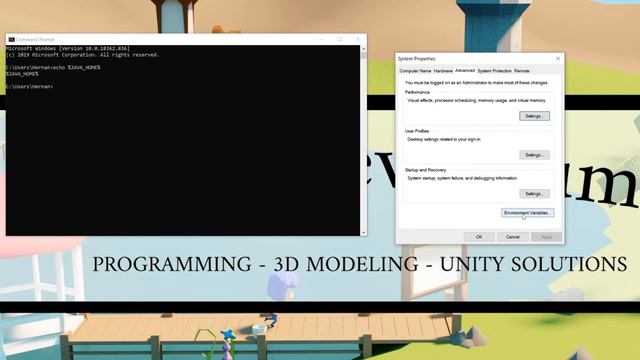This screenshot has width=640, height=360.
Task: Minimize the Command Prompt window
Action: (321, 39)
